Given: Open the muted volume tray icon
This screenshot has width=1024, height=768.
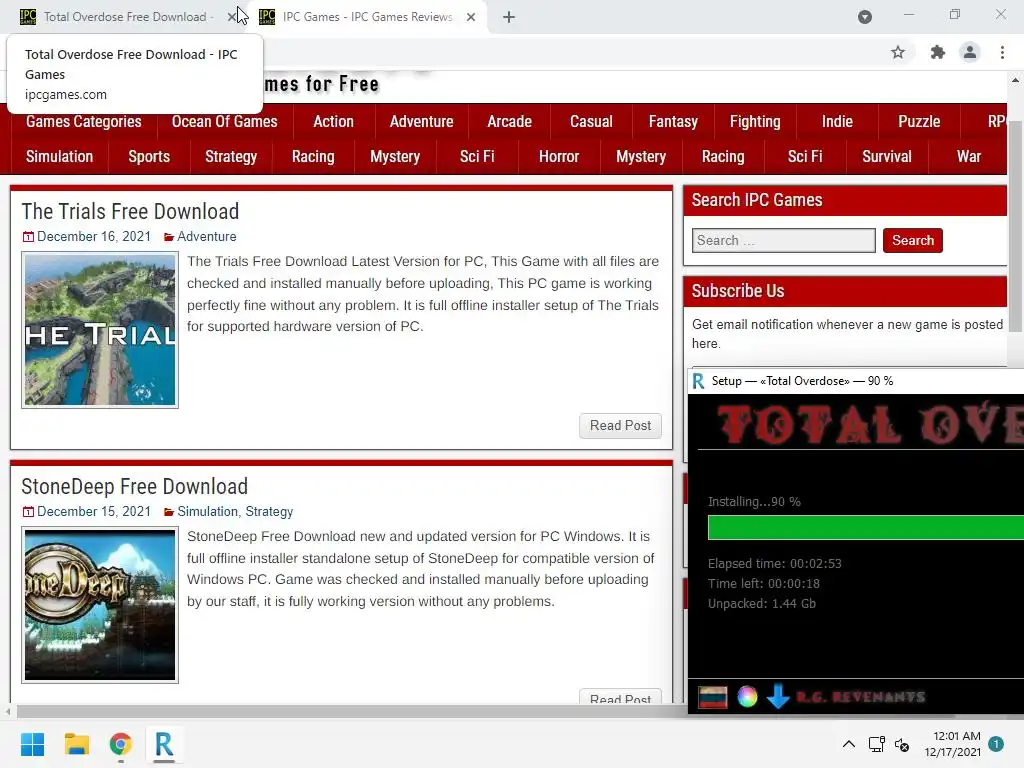Looking at the screenshot, I should [x=902, y=744].
